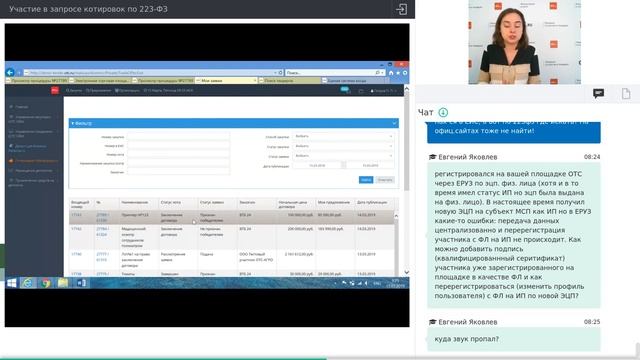640x360 pixels.
Task: Collapse the blue 'Фильтр' panel header
Action: tap(233, 123)
